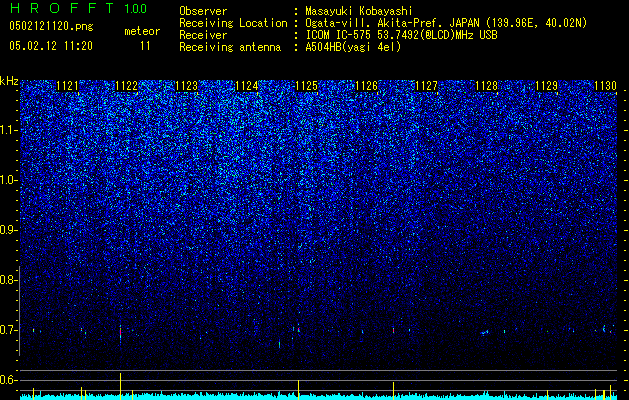Click the red meteor echo near 1127

(x=394, y=330)
